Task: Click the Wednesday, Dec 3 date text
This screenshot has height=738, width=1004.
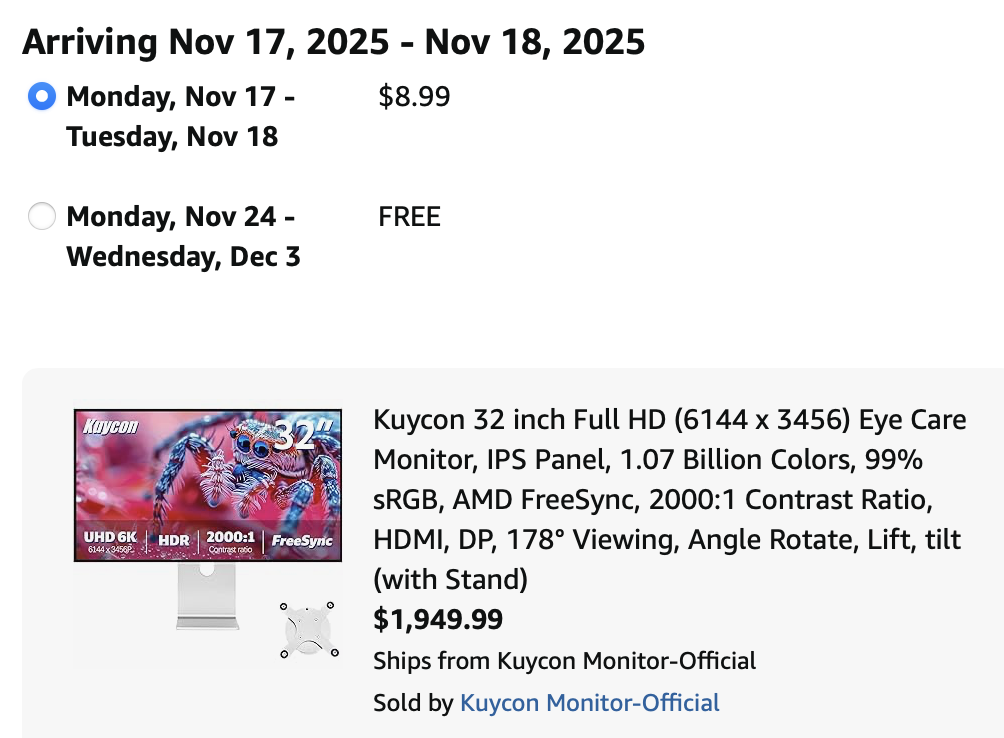Action: click(x=183, y=257)
